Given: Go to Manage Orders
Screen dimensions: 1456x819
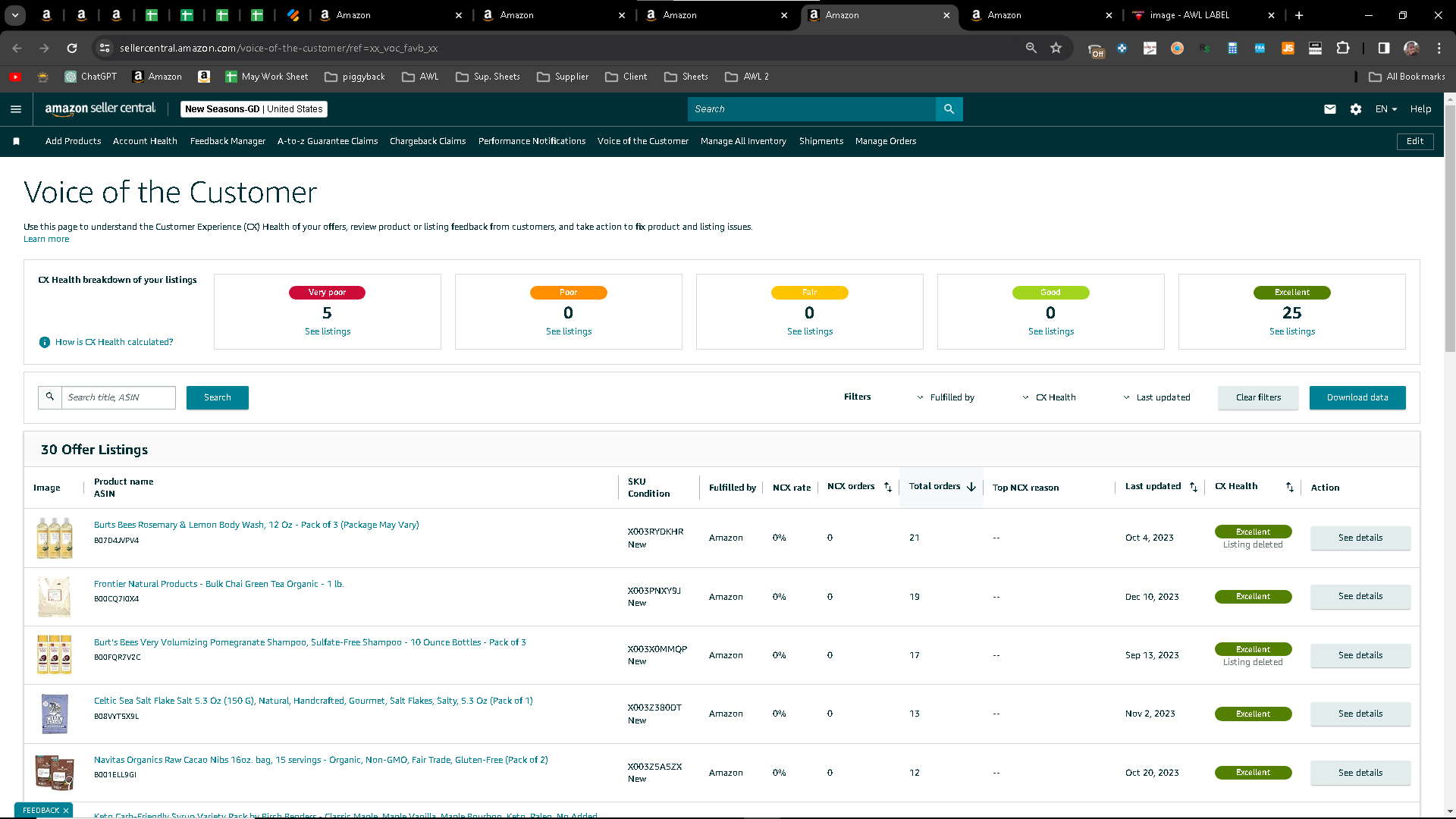Looking at the screenshot, I should [886, 141].
